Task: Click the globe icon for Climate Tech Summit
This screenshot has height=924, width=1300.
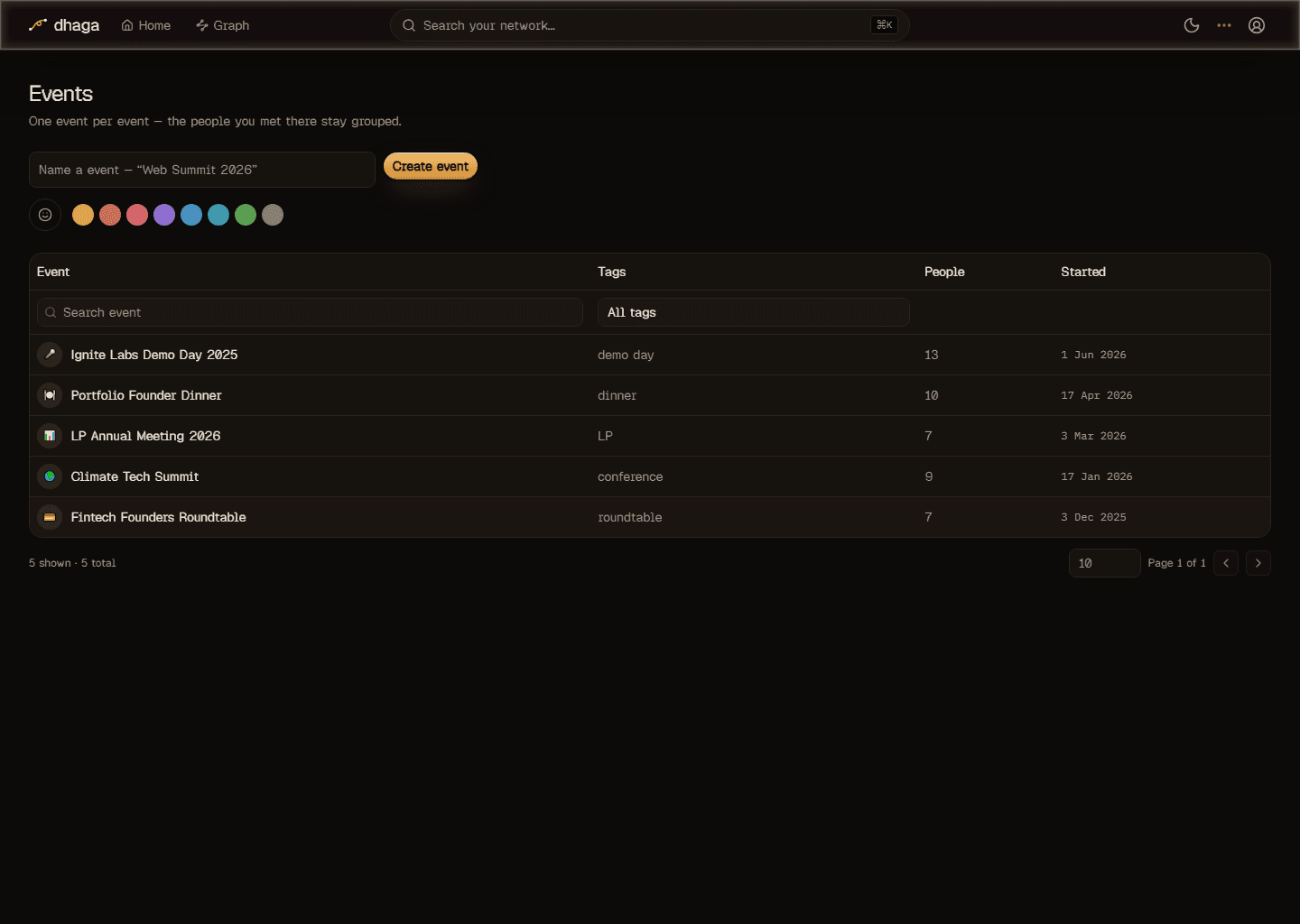Action: pos(50,476)
